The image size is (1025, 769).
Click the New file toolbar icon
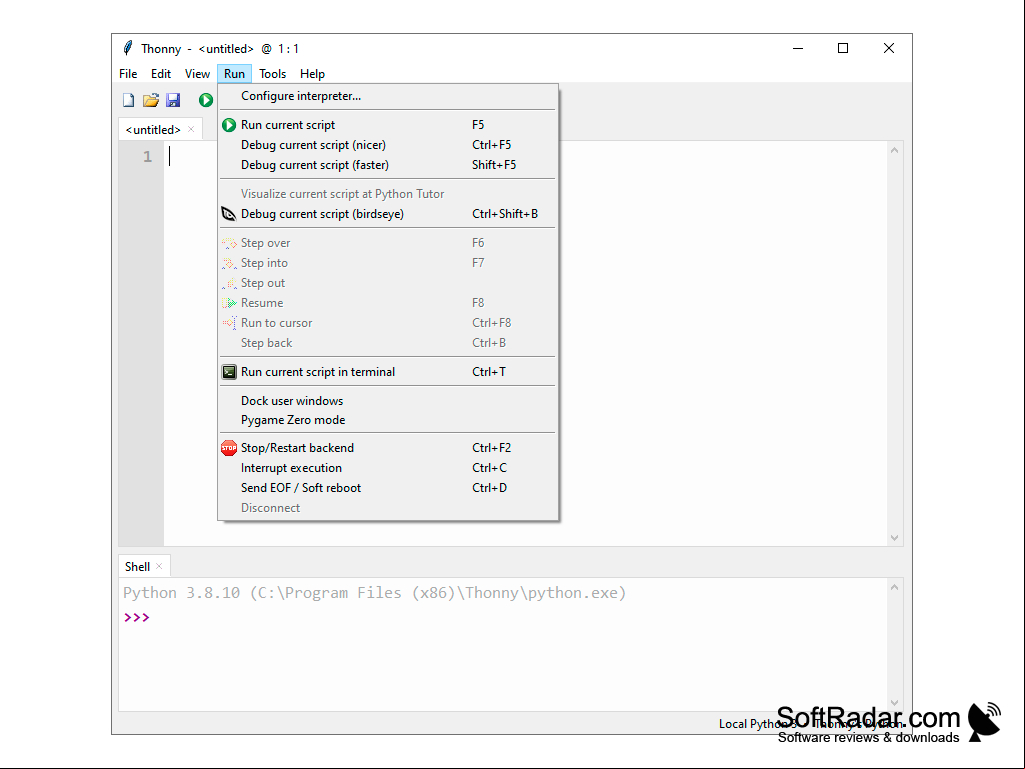click(129, 100)
